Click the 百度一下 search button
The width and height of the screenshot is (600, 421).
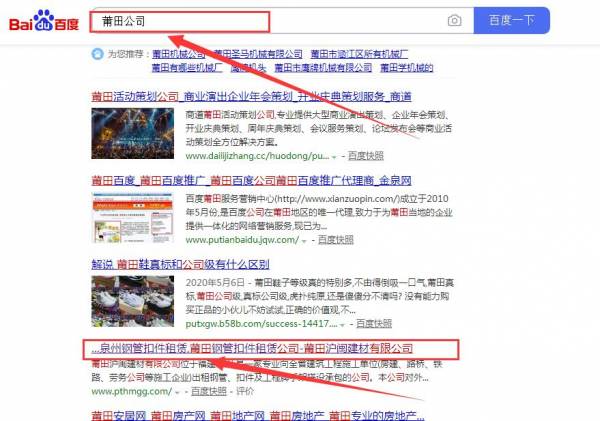point(513,21)
